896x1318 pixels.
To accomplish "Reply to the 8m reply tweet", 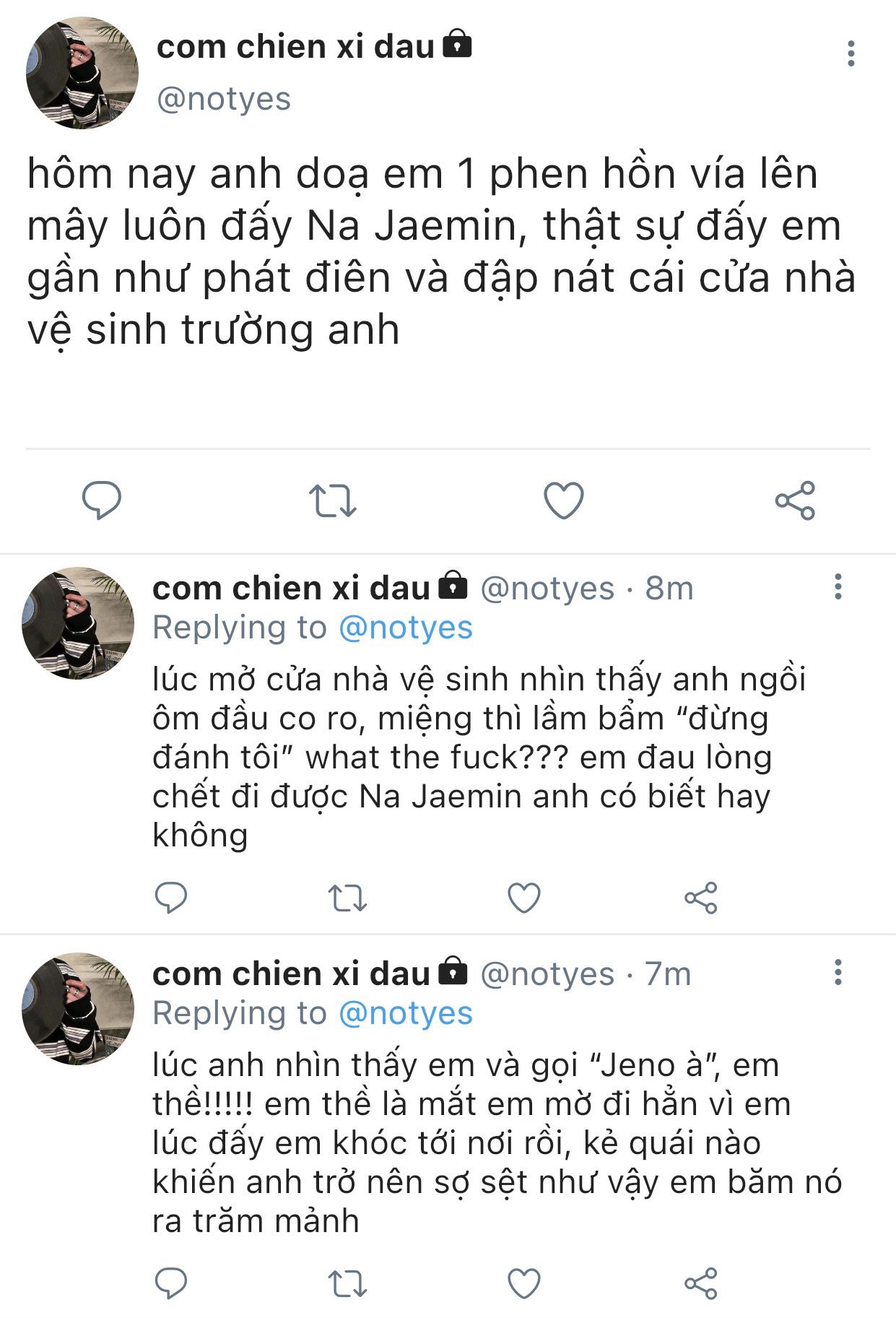I will coord(171,898).
